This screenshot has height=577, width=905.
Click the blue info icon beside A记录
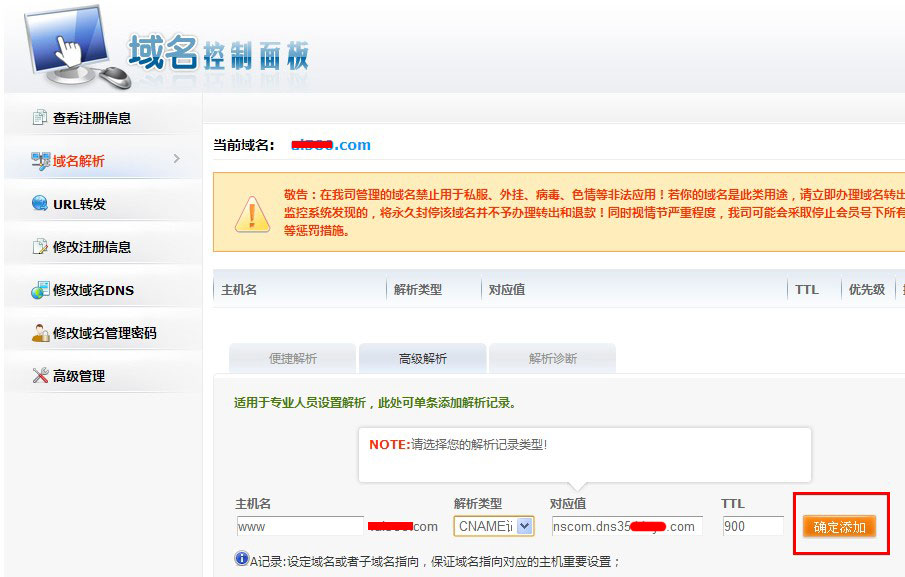[x=241, y=559]
